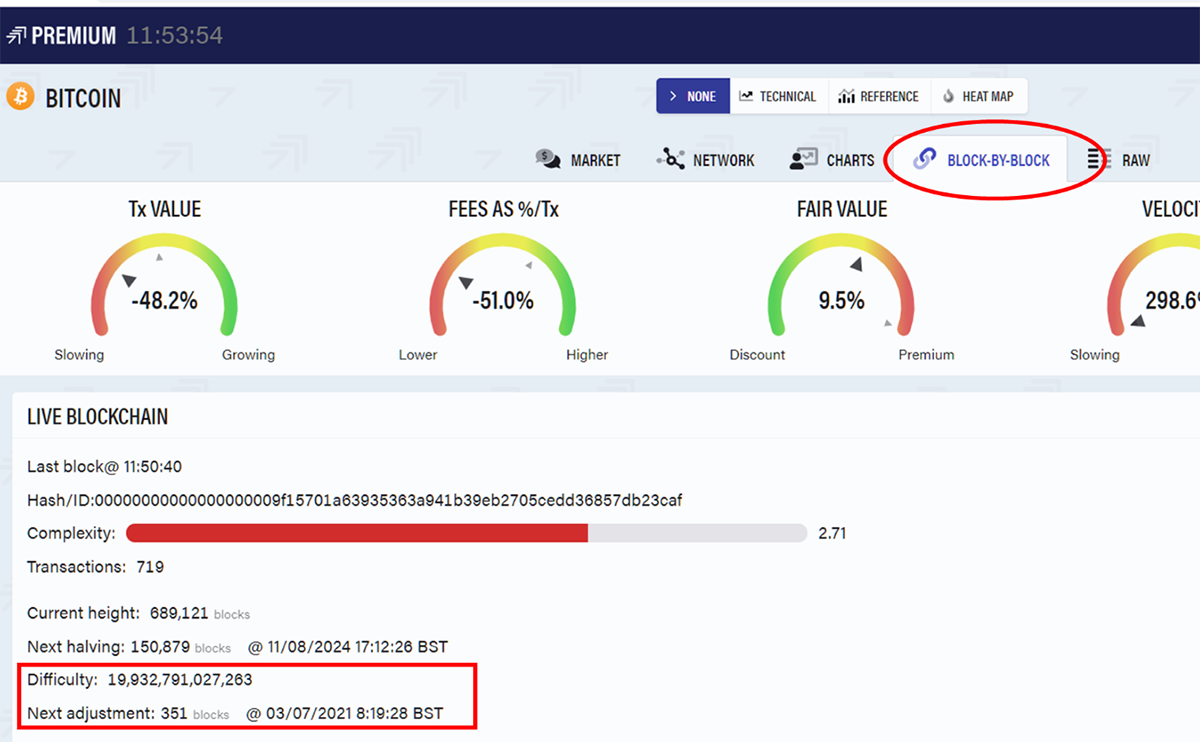
Task: Select Reference via its bar chart icon
Action: point(846,96)
